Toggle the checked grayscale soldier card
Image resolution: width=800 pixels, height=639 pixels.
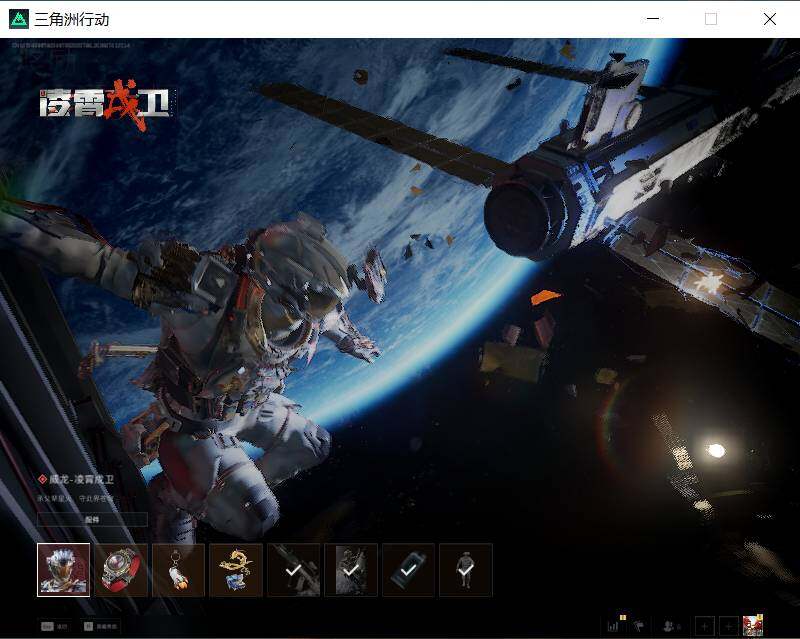351,570
